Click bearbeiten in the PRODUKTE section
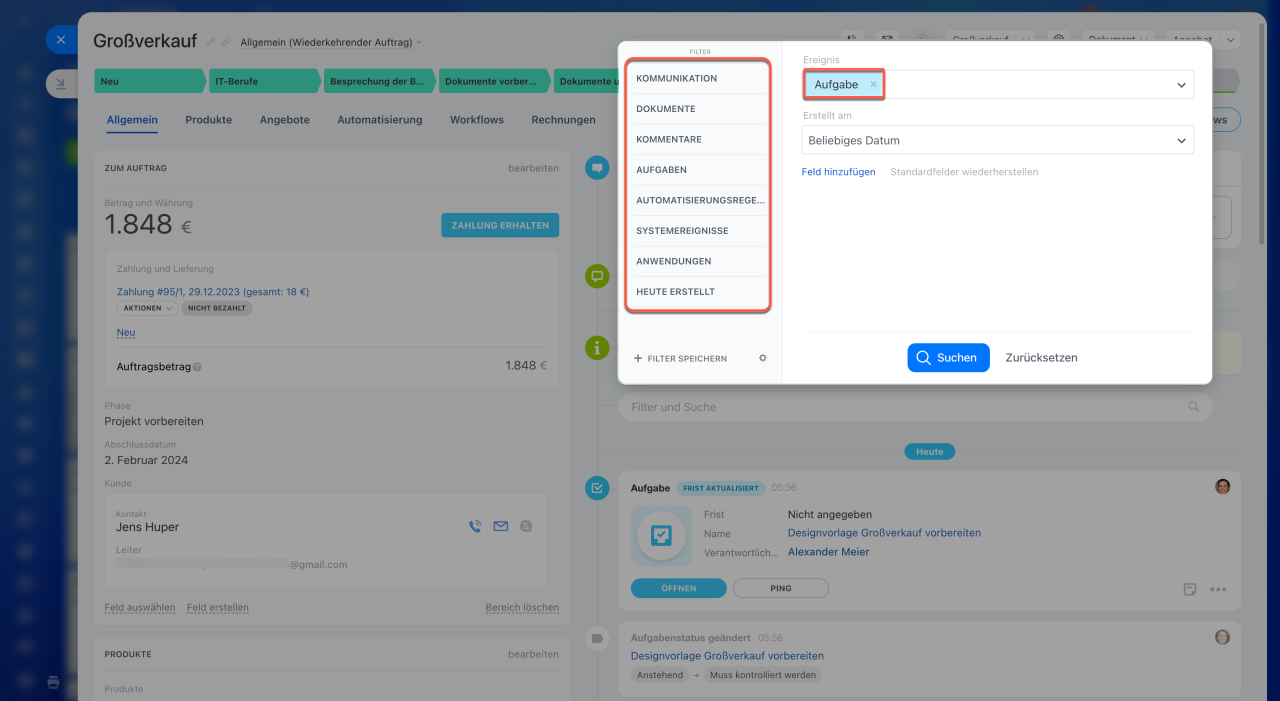The height and width of the screenshot is (701, 1280). pos(533,654)
